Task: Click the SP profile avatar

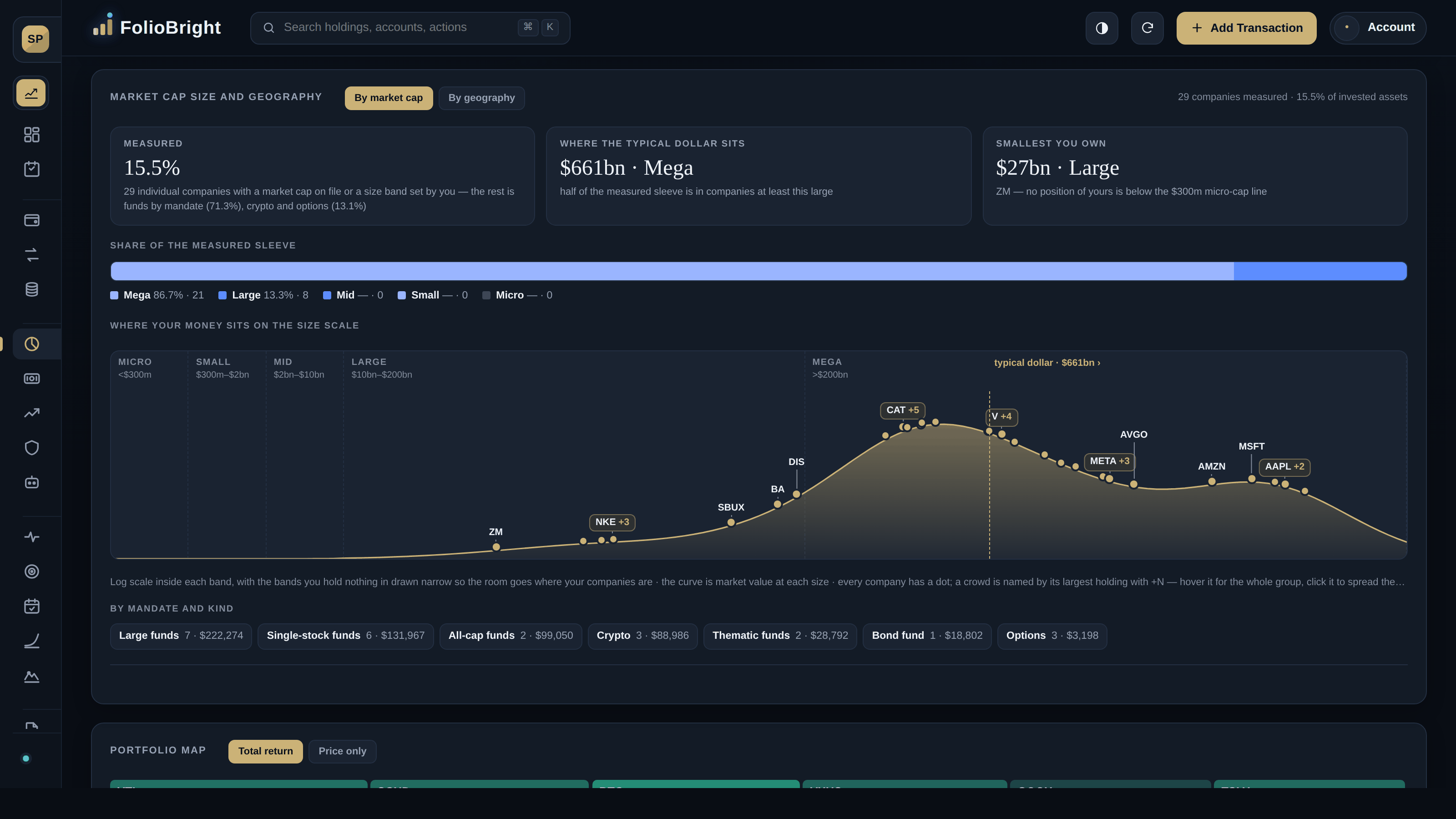Action: 35,39
